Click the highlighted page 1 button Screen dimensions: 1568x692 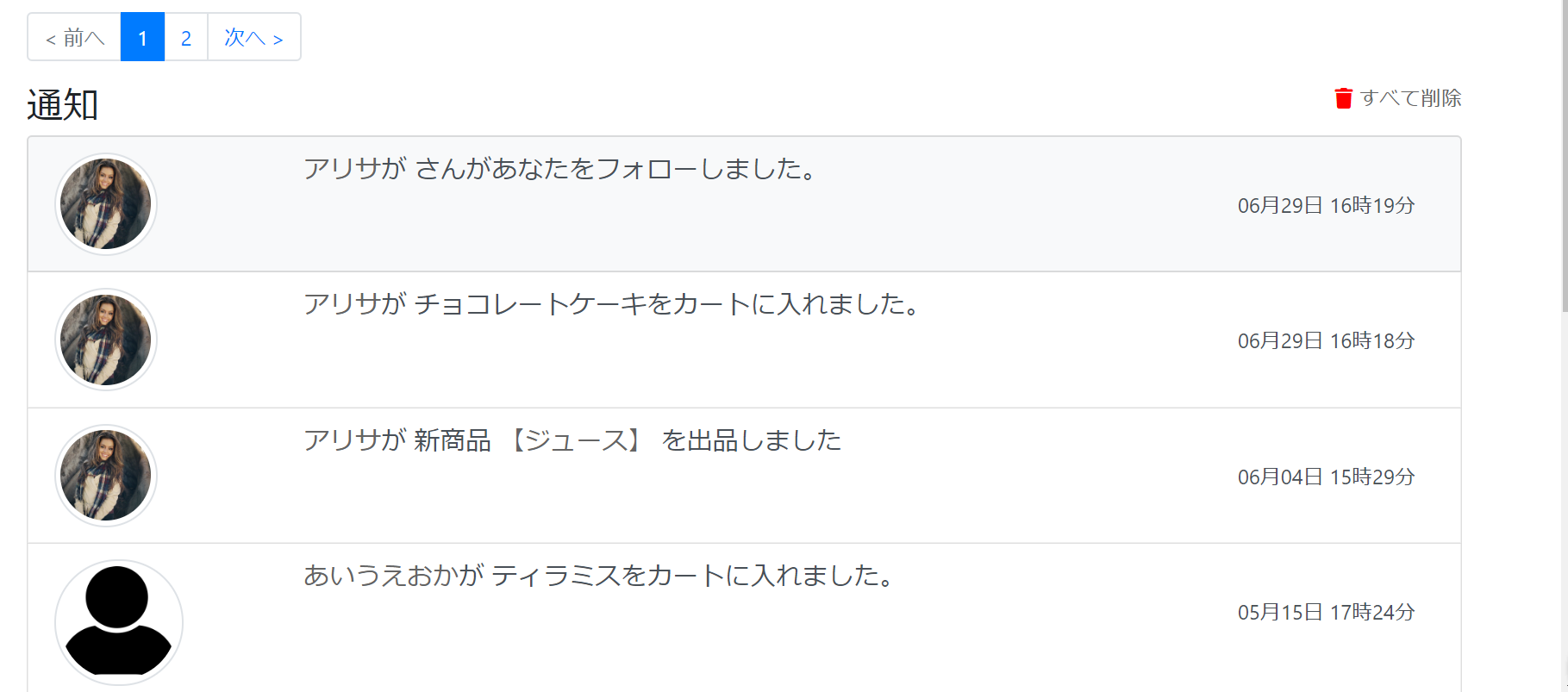click(x=141, y=37)
